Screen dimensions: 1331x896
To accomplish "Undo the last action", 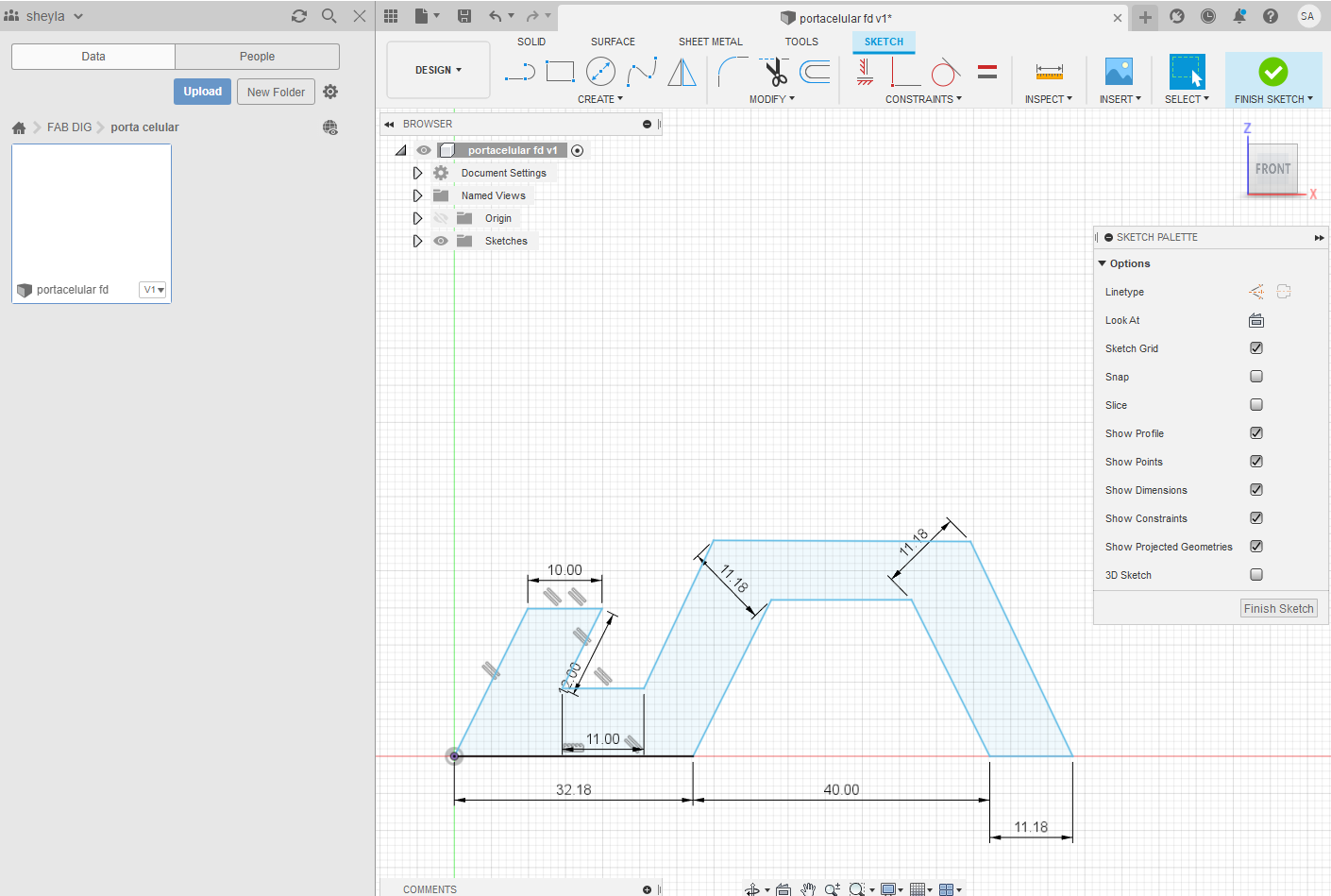I will [x=496, y=16].
